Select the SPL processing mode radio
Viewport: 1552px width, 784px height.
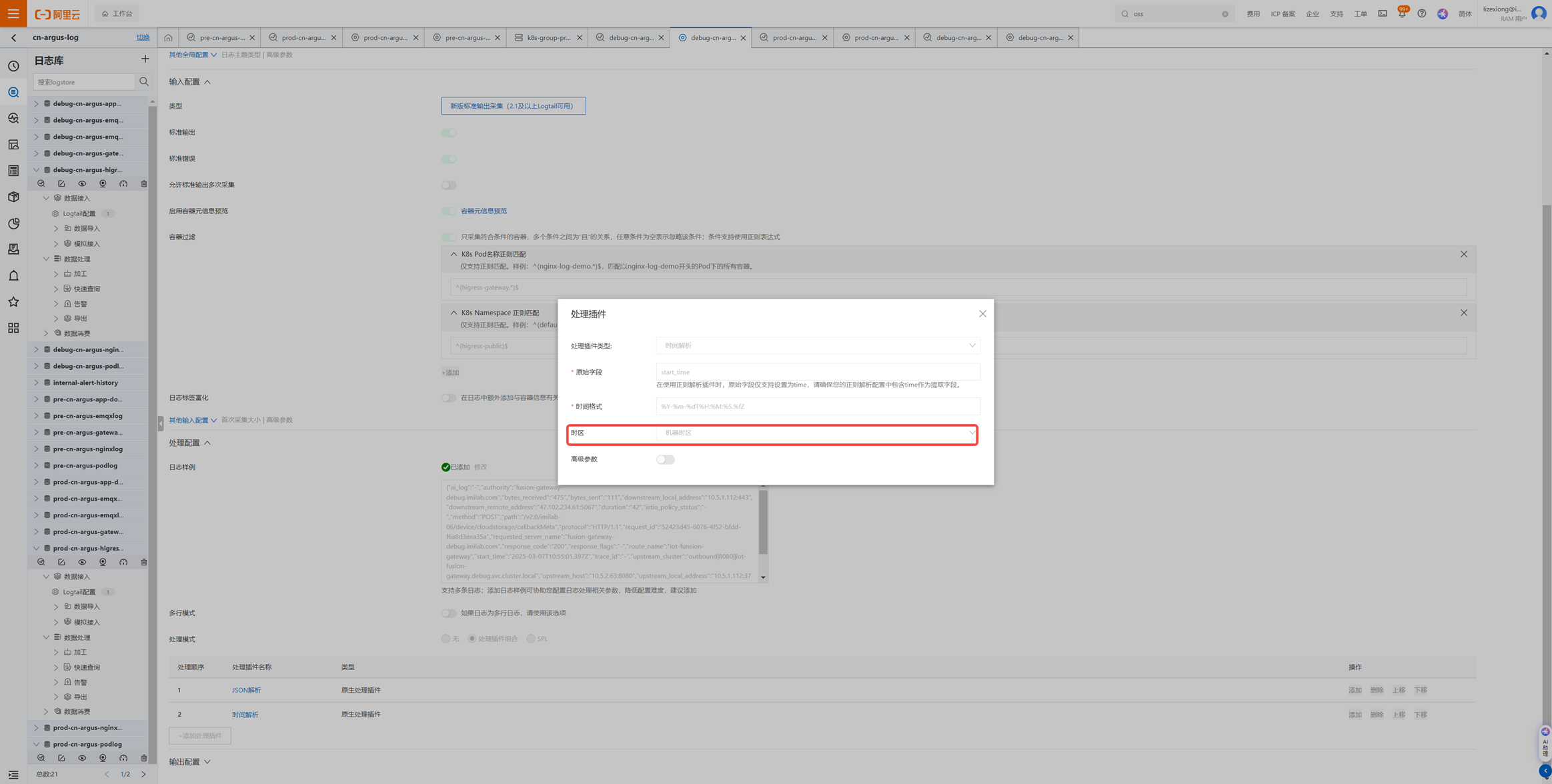[531, 639]
